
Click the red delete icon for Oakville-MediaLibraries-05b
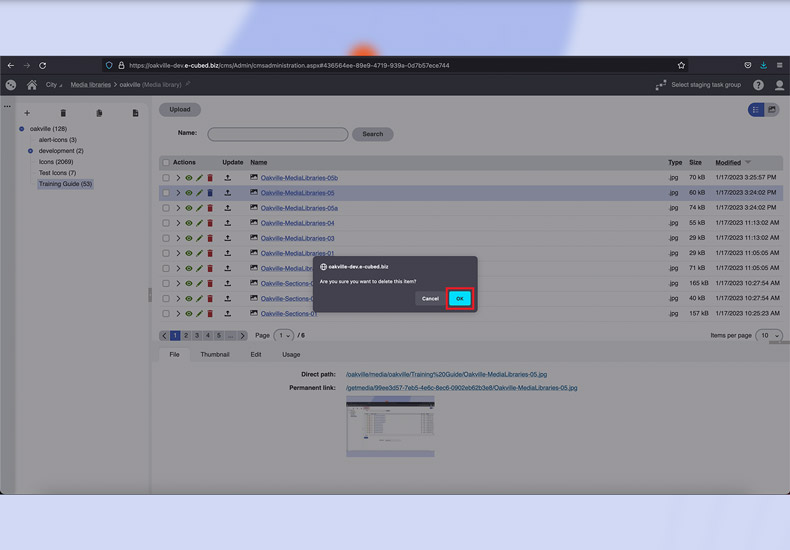(210, 178)
